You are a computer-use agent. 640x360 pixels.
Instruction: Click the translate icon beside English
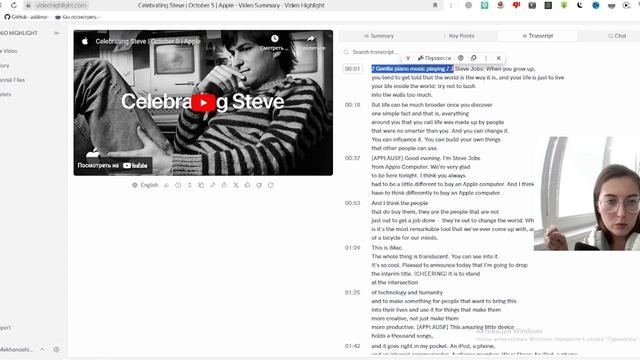[167, 185]
